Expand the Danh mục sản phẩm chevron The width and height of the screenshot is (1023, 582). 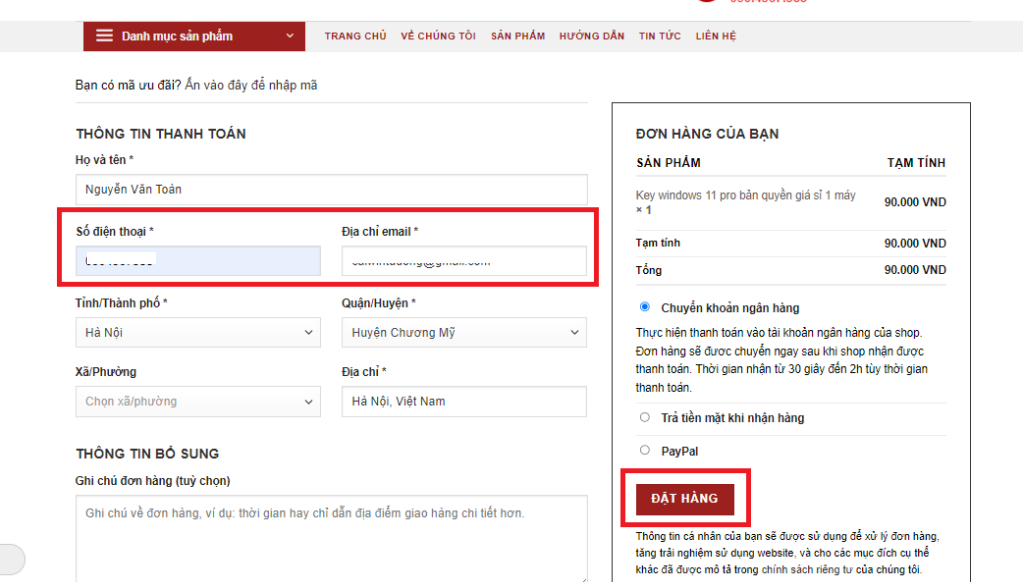coord(290,36)
